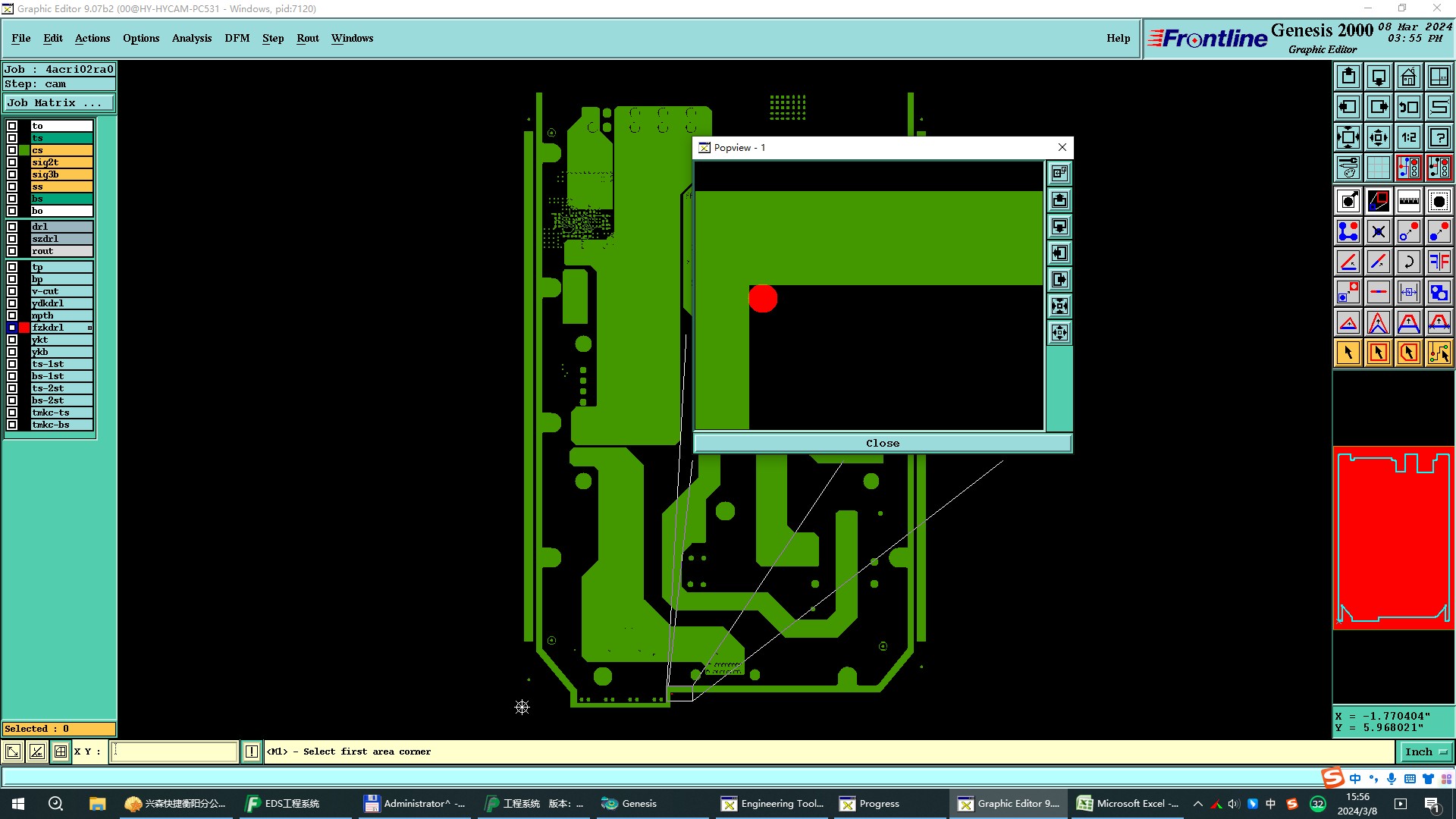
Task: Open Microsoft Excel from the taskbar
Action: [x=1128, y=803]
